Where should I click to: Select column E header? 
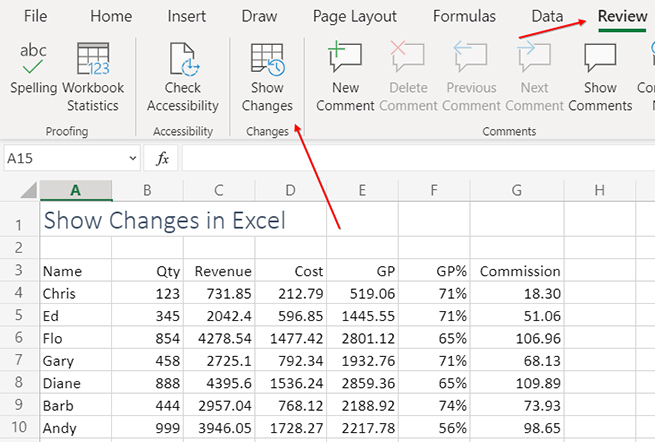click(362, 191)
